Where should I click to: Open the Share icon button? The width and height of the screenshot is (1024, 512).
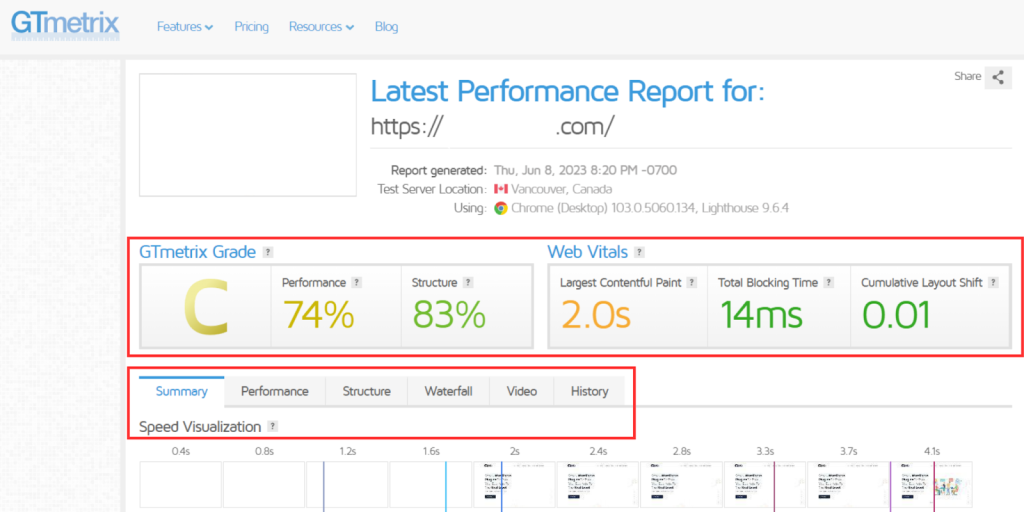click(x=998, y=77)
